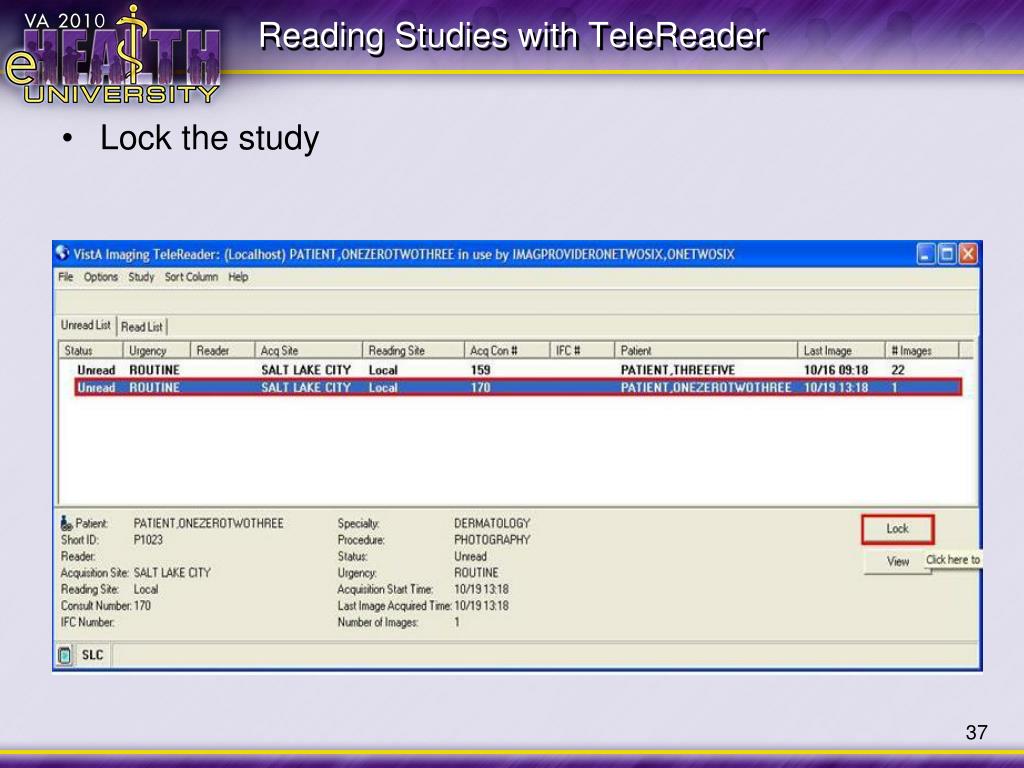Sort by the Status column header
This screenshot has height=768, width=1024.
pyautogui.click(x=90, y=351)
